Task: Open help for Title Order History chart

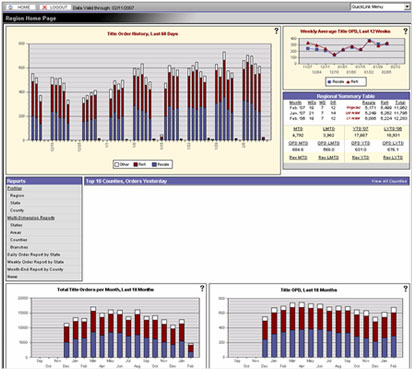Action: [276, 31]
